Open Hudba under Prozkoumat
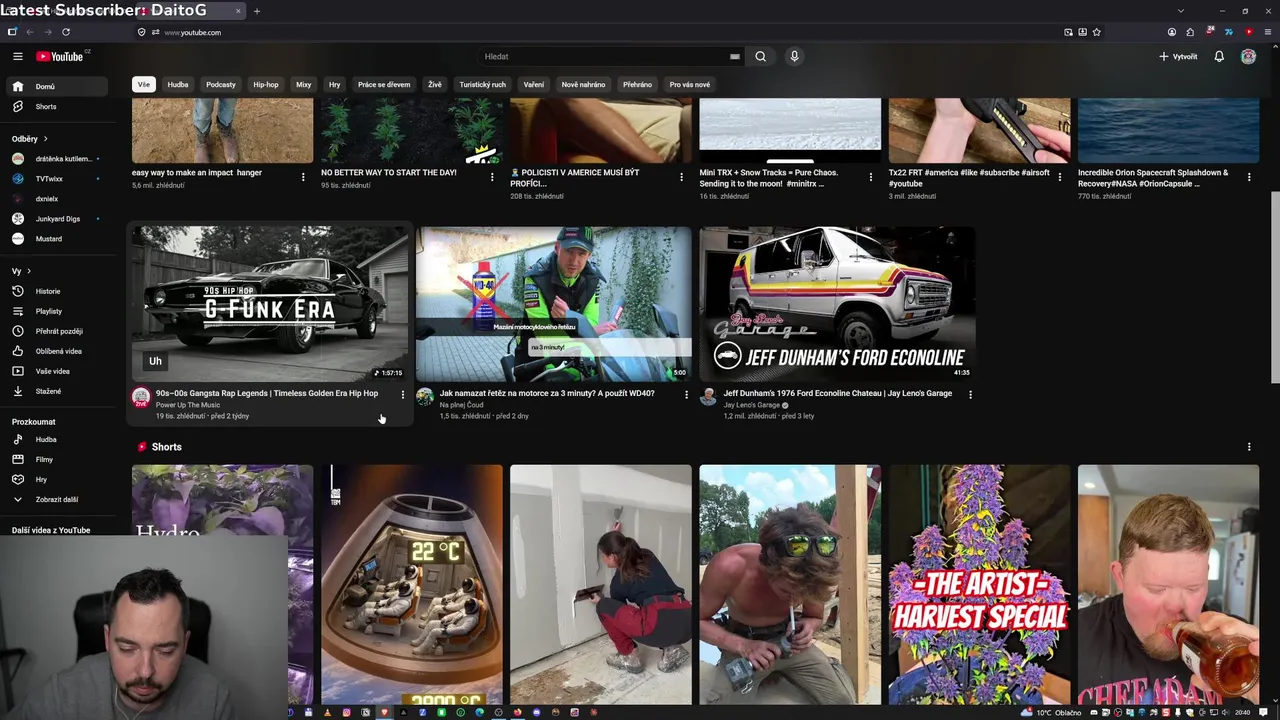The image size is (1280, 720). point(58,439)
